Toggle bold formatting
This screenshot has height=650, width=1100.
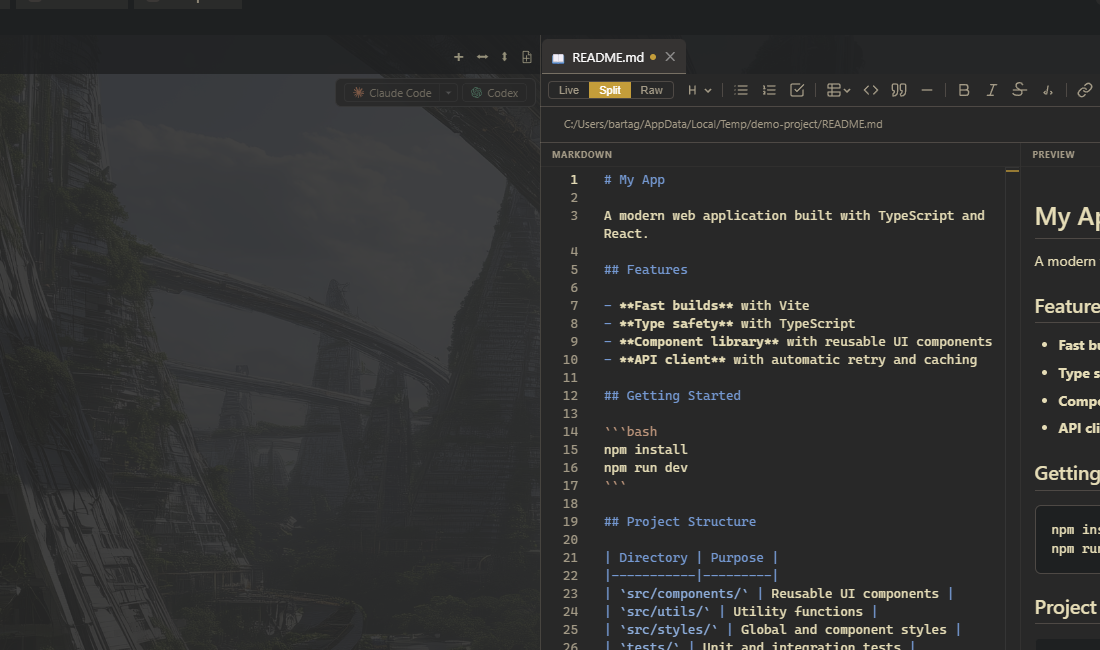coord(964,90)
